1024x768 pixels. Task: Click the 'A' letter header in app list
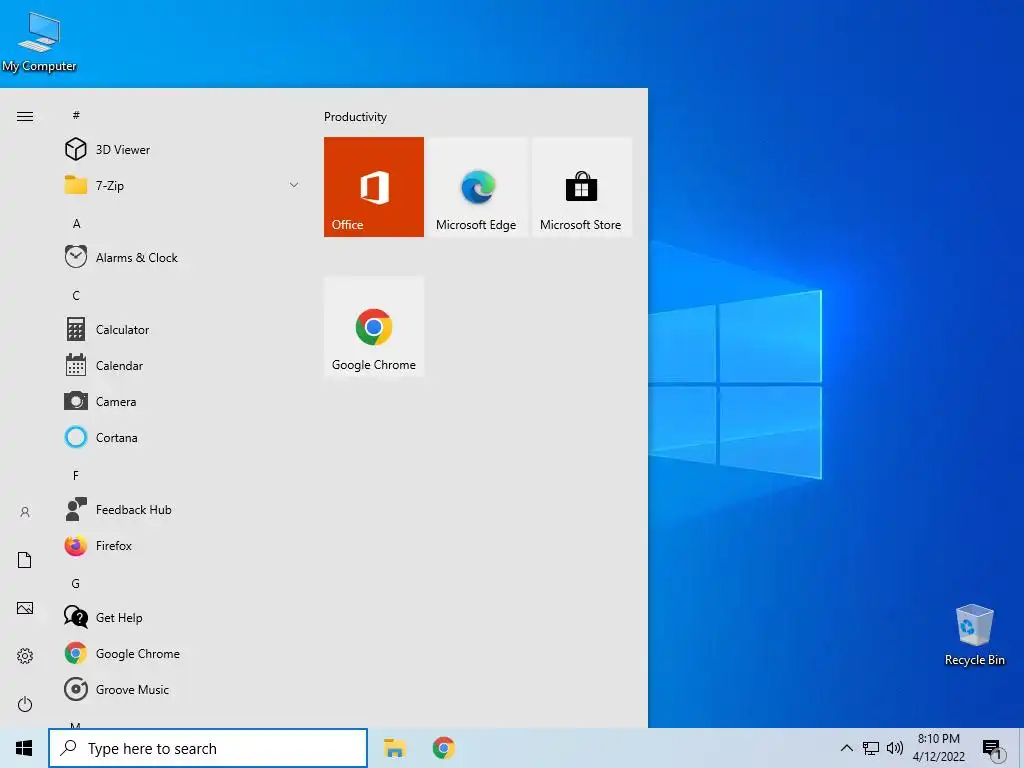click(76, 223)
